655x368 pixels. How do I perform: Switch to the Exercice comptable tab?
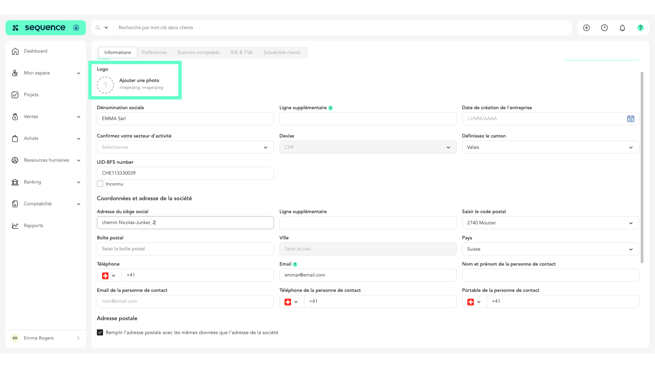(198, 52)
